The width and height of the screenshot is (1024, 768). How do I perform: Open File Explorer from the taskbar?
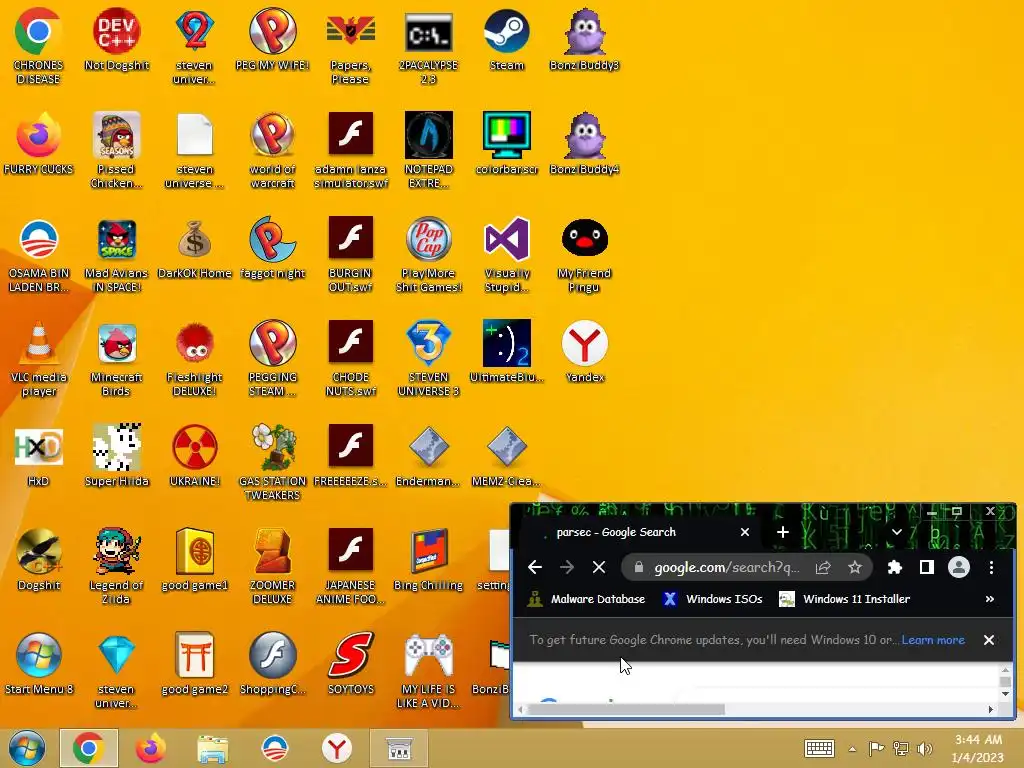click(x=213, y=748)
